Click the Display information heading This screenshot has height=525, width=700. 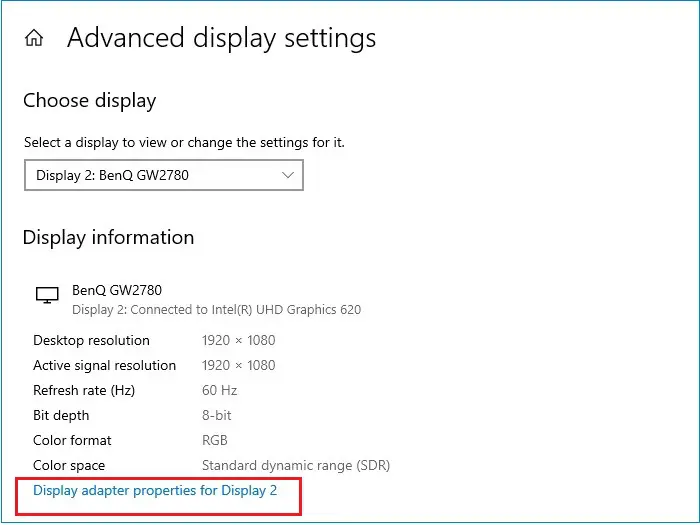coord(108,238)
